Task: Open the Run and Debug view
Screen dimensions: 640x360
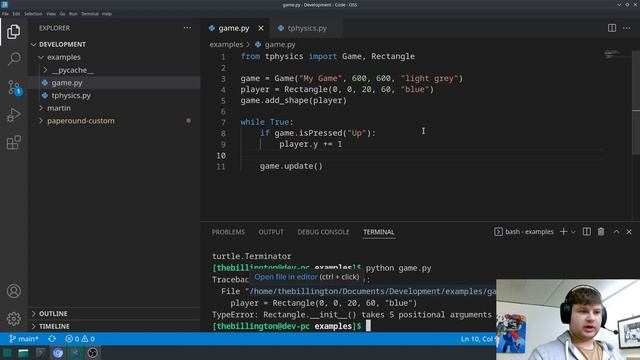Action: 13,115
